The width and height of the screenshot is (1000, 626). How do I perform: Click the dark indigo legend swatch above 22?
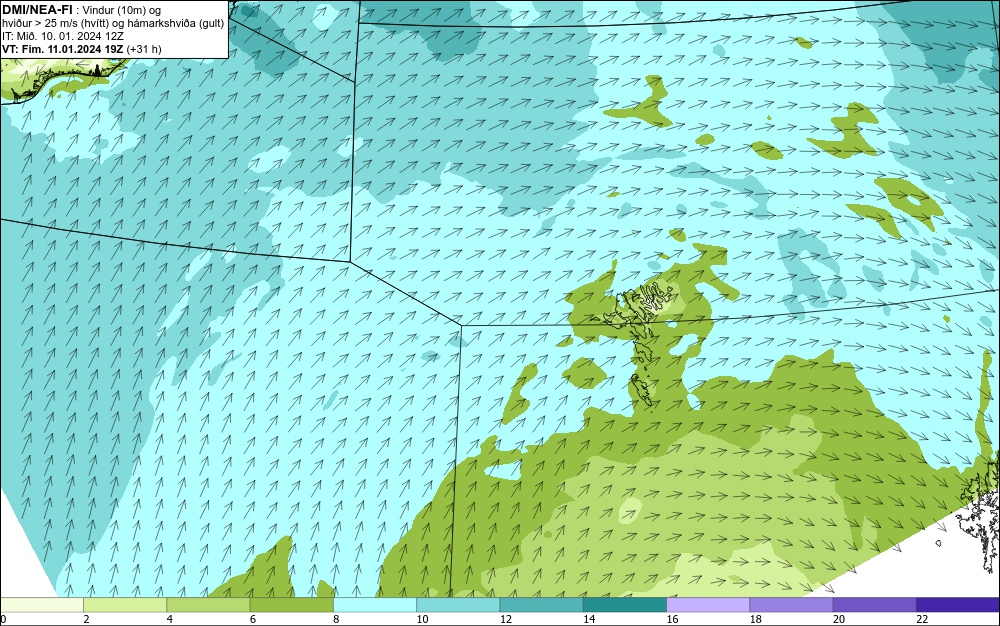click(958, 604)
